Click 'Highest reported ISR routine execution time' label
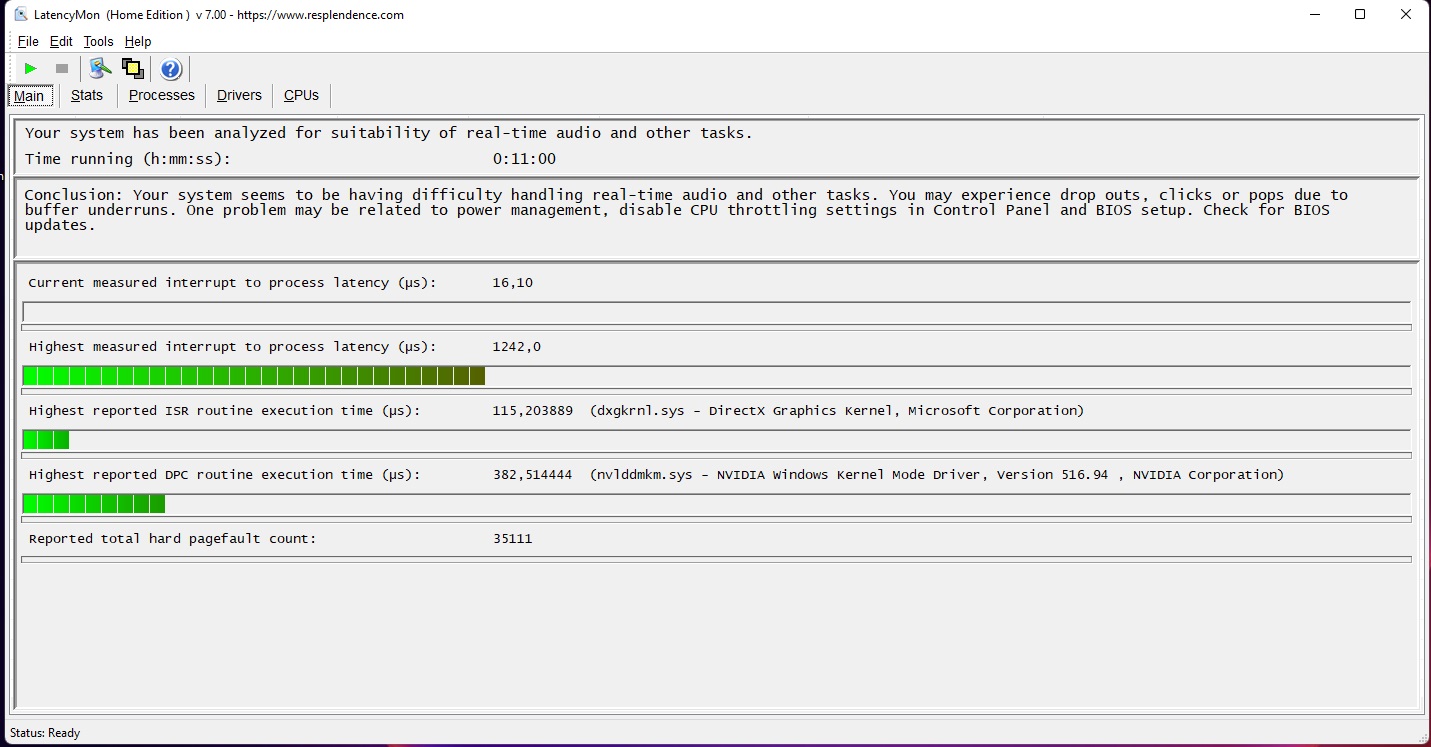This screenshot has height=747, width=1431. coord(225,411)
